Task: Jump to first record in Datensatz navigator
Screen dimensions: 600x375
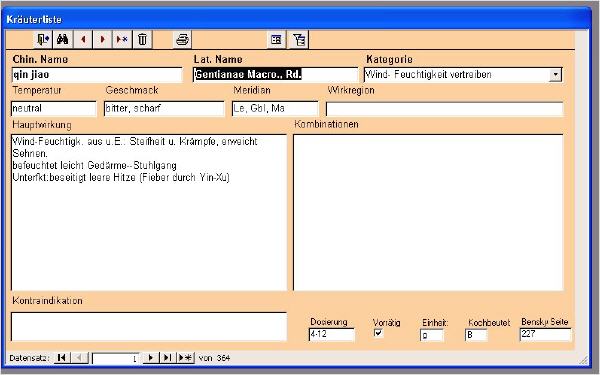Action: click(x=61, y=358)
